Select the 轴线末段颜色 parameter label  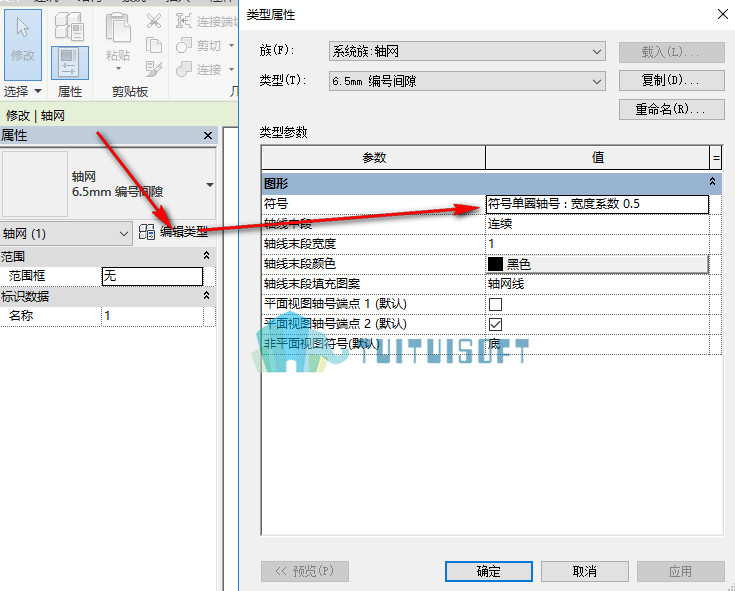(300, 264)
